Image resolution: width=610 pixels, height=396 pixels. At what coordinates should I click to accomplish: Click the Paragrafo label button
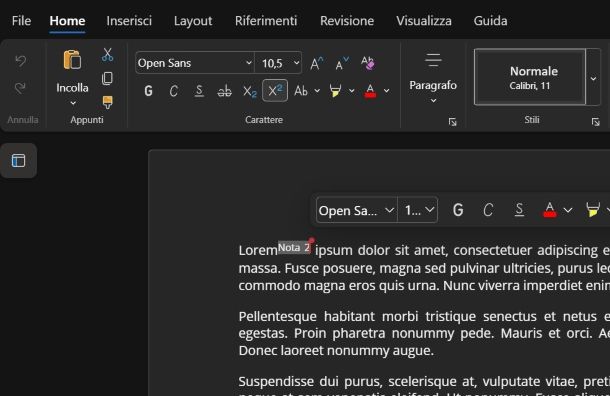click(x=433, y=85)
